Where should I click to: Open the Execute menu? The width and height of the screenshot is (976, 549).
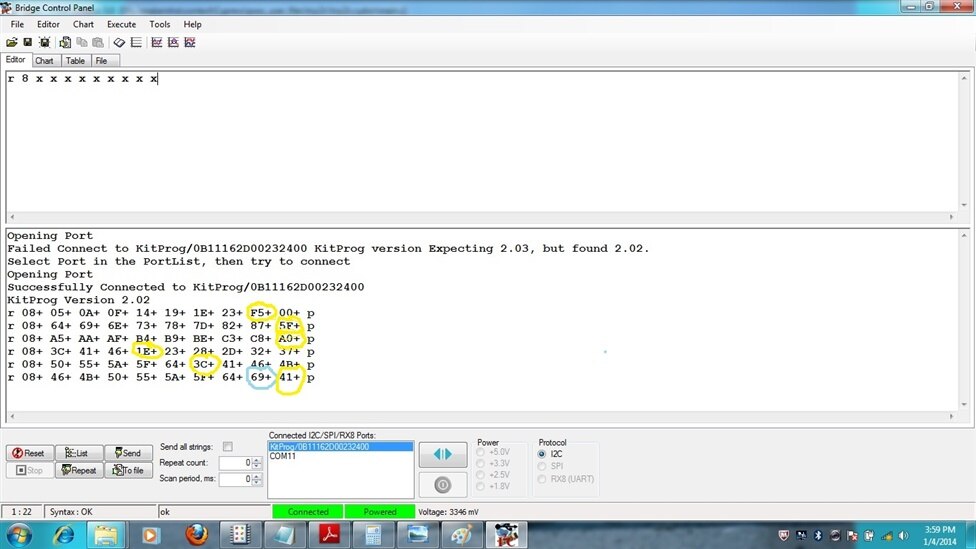(x=121, y=24)
